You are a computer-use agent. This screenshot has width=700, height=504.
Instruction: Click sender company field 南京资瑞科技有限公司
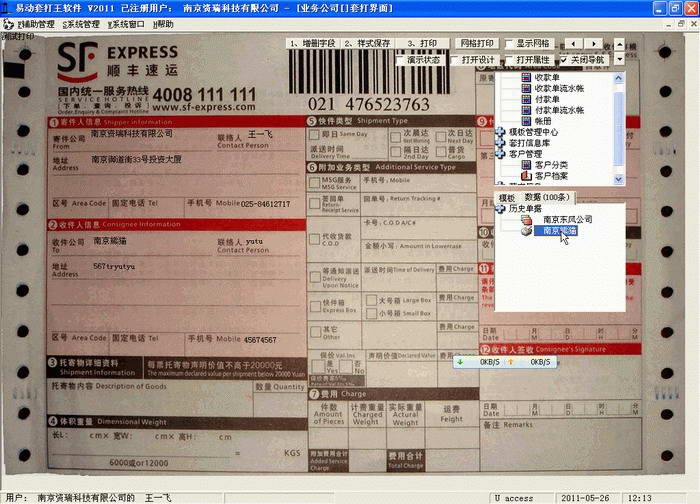click(132, 133)
